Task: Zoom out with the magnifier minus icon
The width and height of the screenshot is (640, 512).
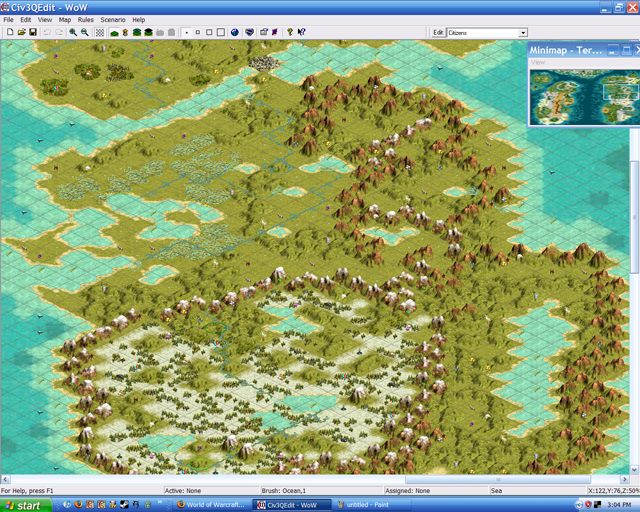Action: [85, 32]
